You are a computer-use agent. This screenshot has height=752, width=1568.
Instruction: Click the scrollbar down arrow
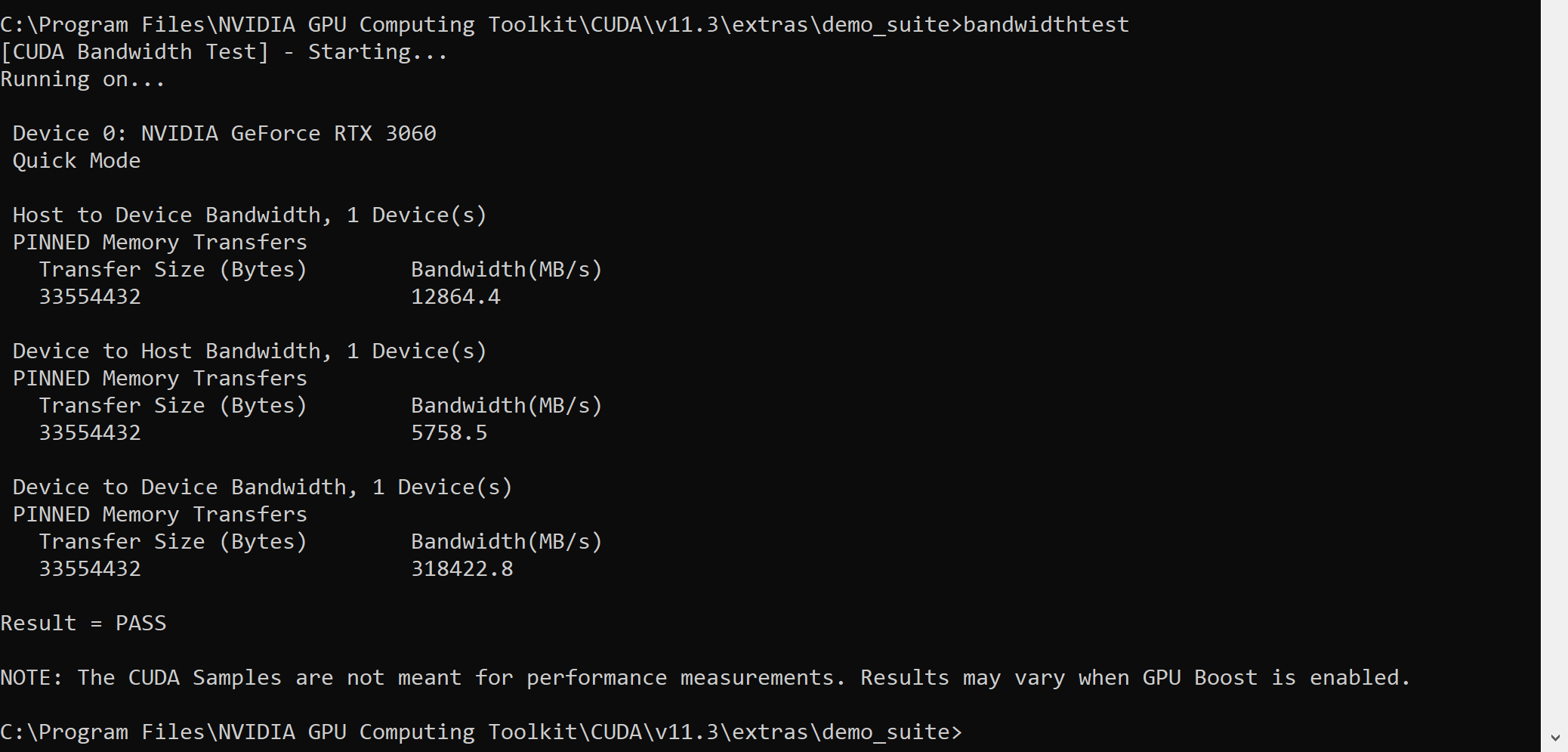coord(1554,738)
